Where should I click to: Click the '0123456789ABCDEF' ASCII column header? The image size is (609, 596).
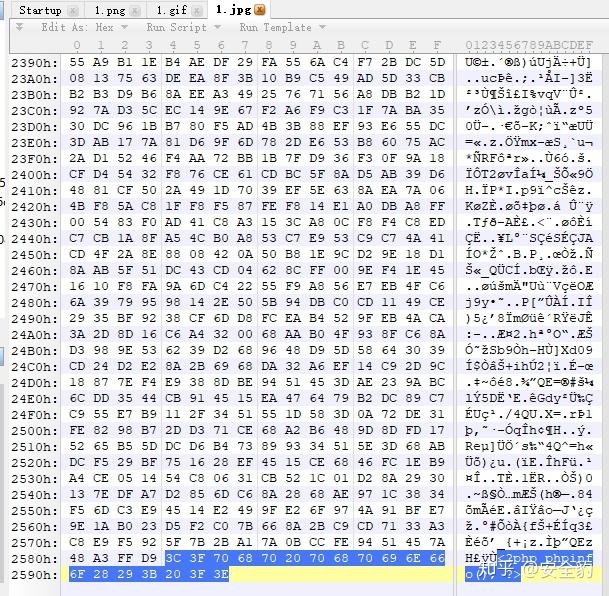[x=529, y=45]
